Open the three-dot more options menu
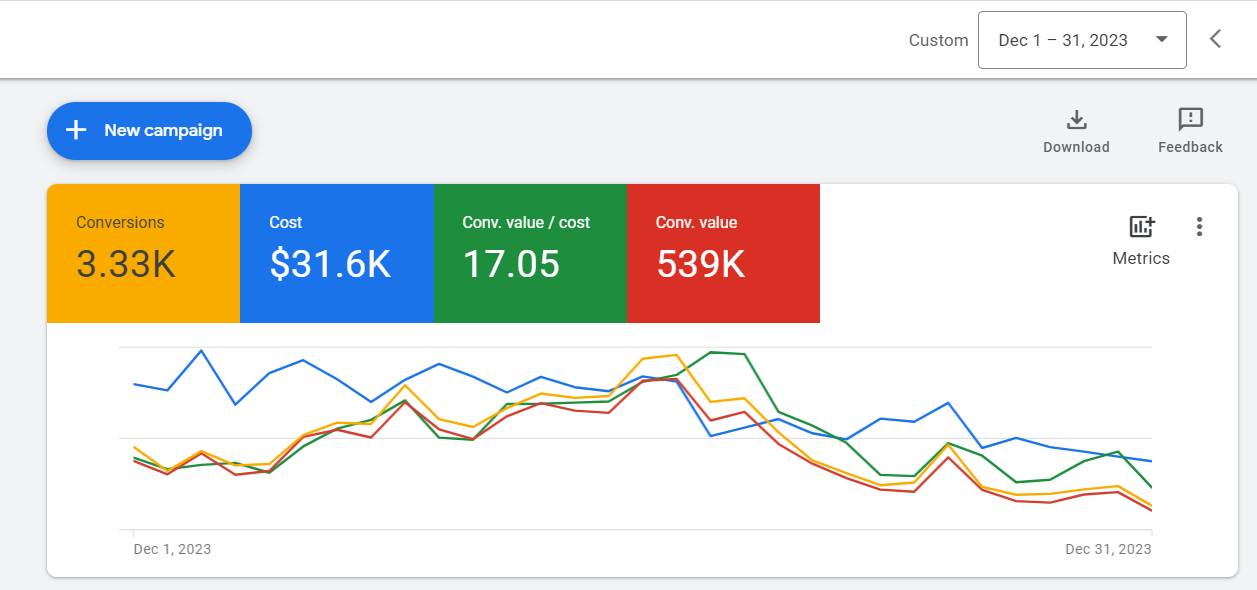The height and width of the screenshot is (590, 1257). coord(1199,227)
